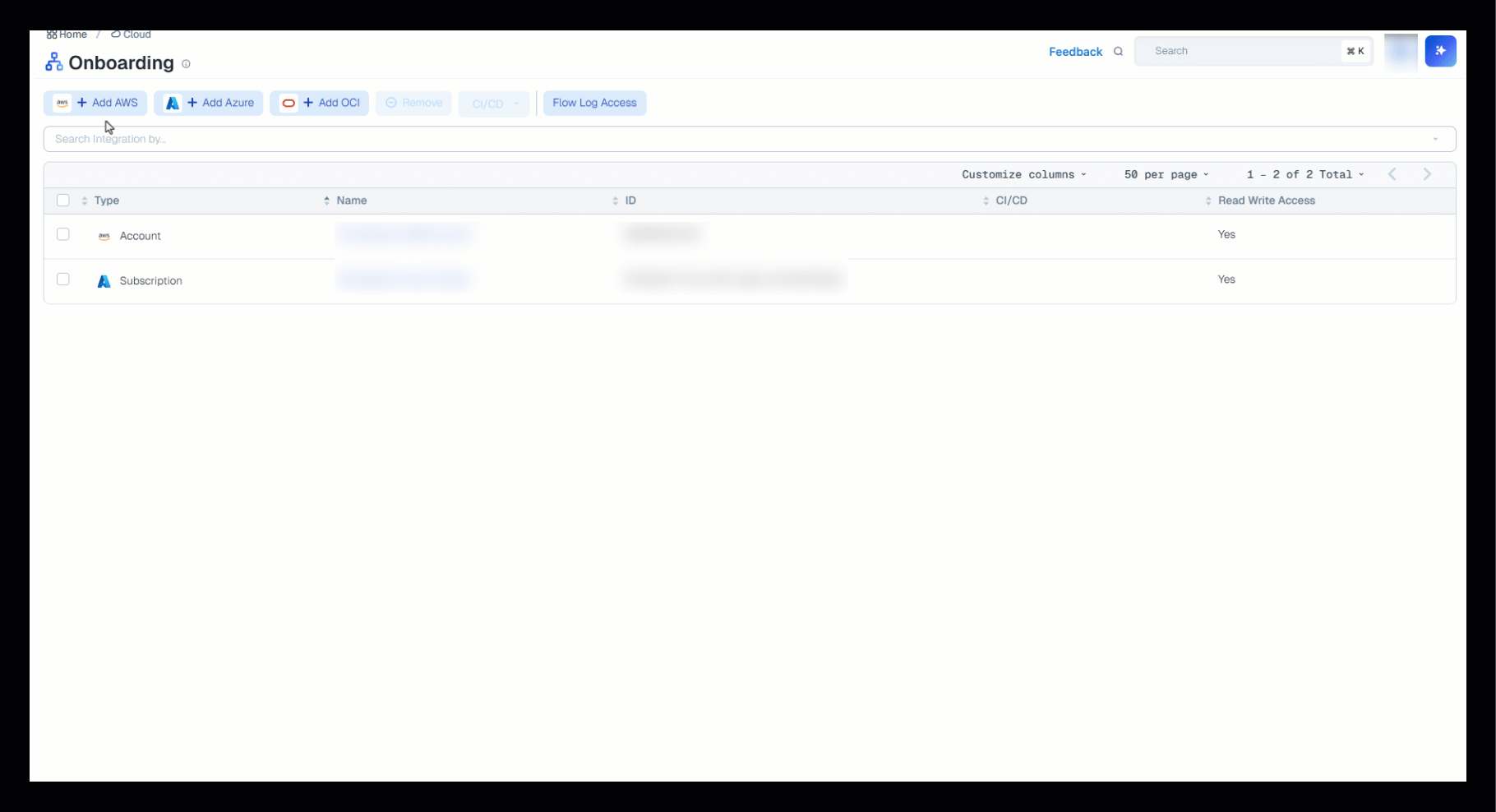
Task: Click the Azure icon in Subscription row
Action: pos(104,281)
